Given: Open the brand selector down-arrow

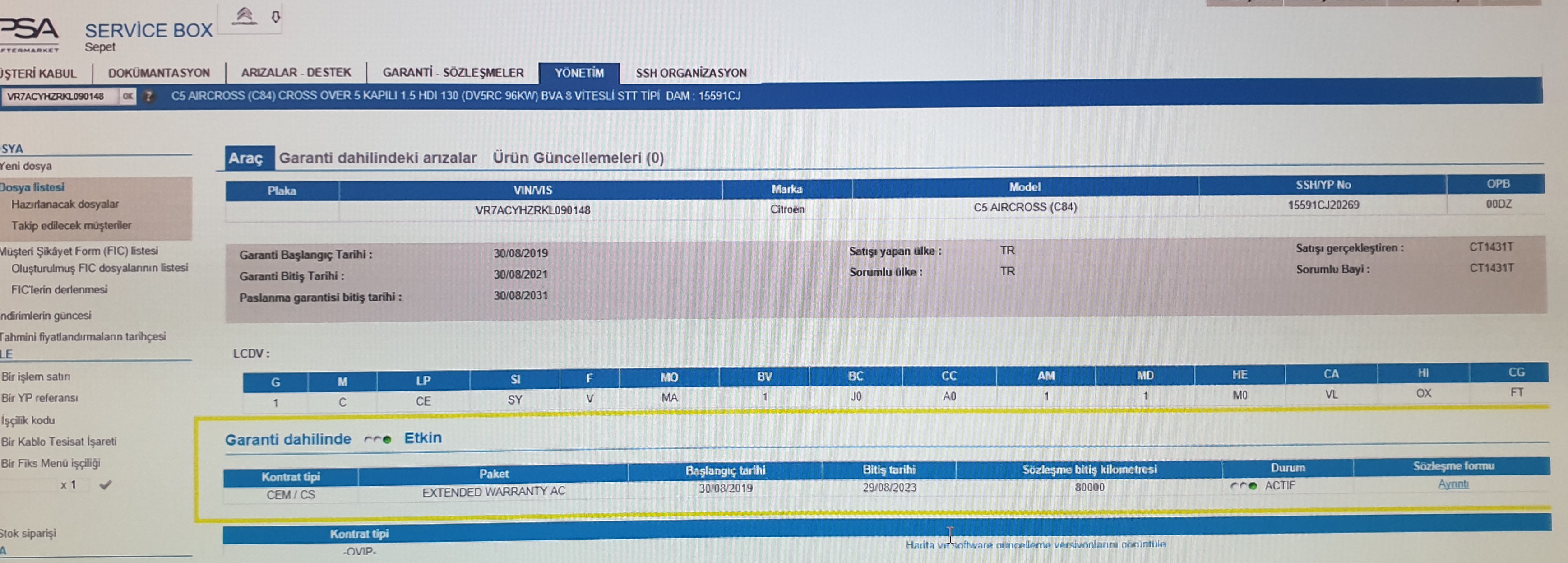Looking at the screenshot, I should tap(276, 16).
